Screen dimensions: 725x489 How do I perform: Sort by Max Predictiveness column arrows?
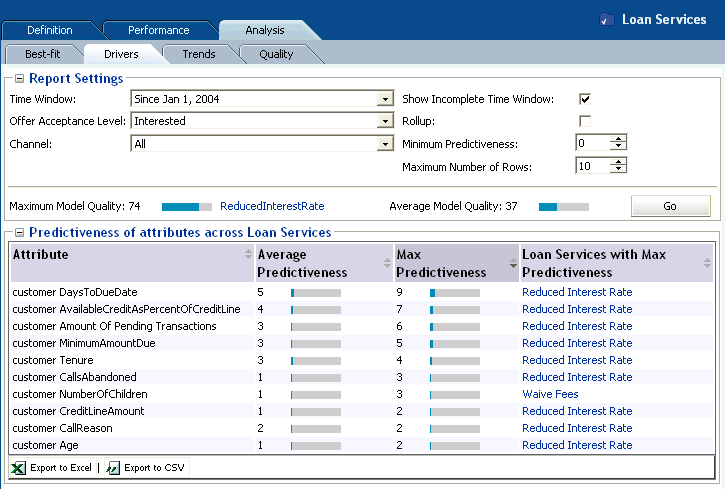click(x=512, y=264)
